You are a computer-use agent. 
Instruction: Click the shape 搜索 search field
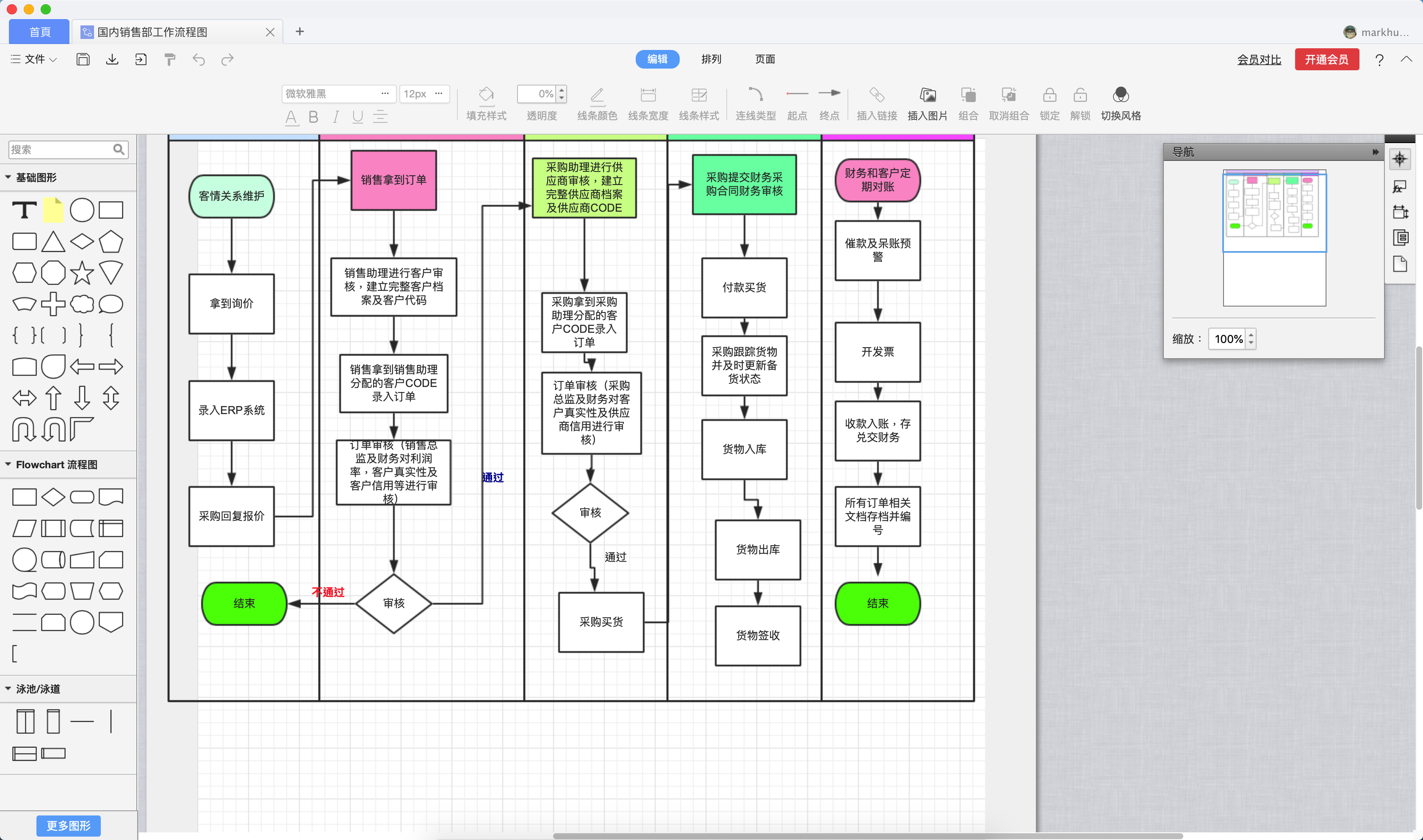click(68, 149)
